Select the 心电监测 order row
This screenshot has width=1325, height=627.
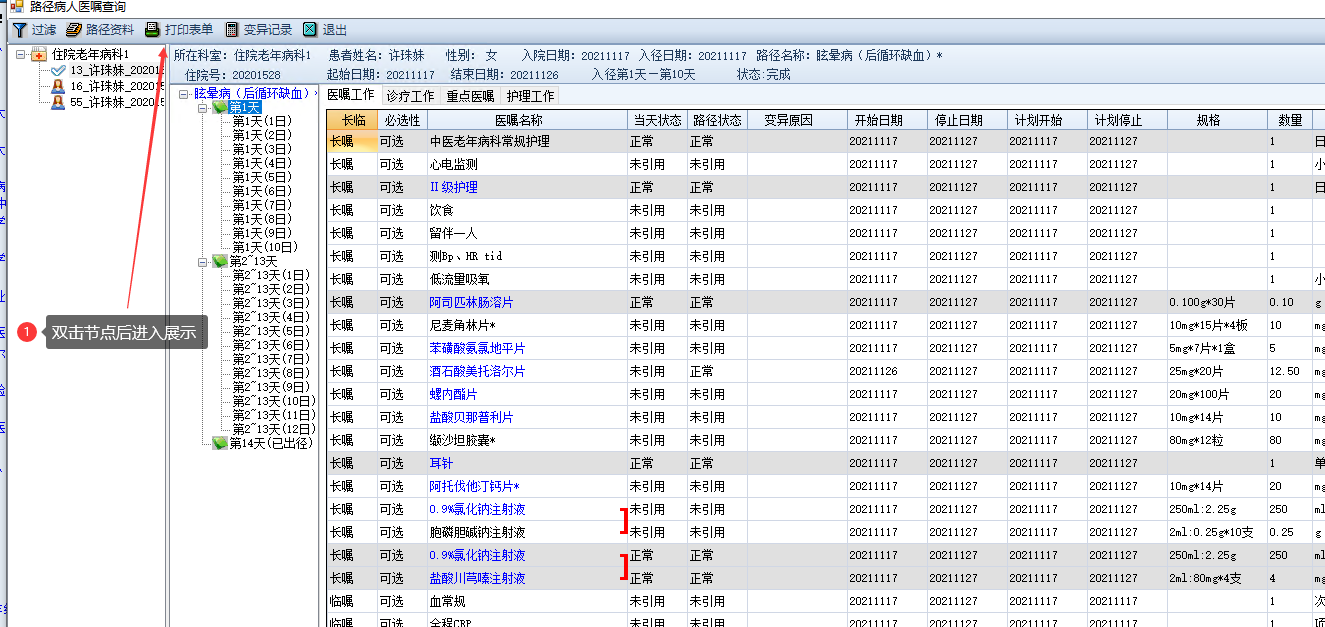(826, 164)
